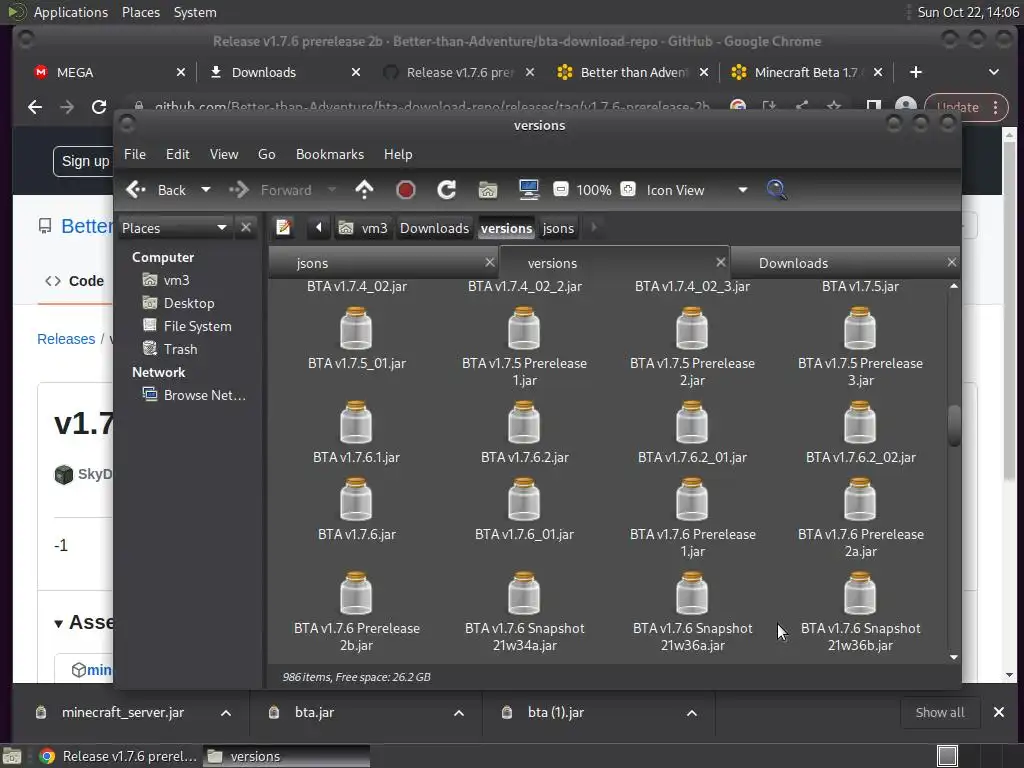Open the Go menu
1024x768 pixels.
click(266, 154)
